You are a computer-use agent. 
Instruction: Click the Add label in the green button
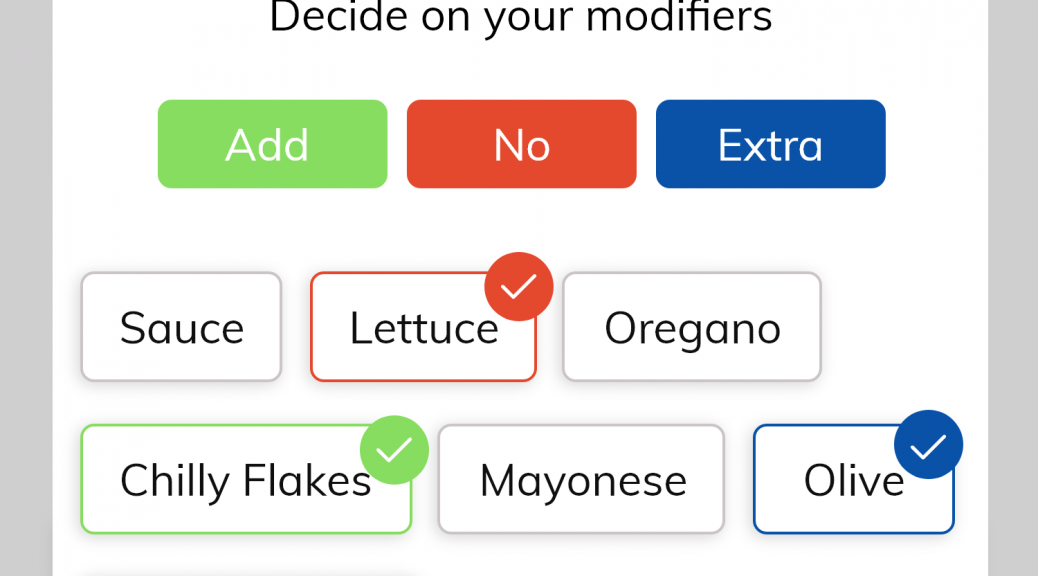pyautogui.click(x=267, y=145)
